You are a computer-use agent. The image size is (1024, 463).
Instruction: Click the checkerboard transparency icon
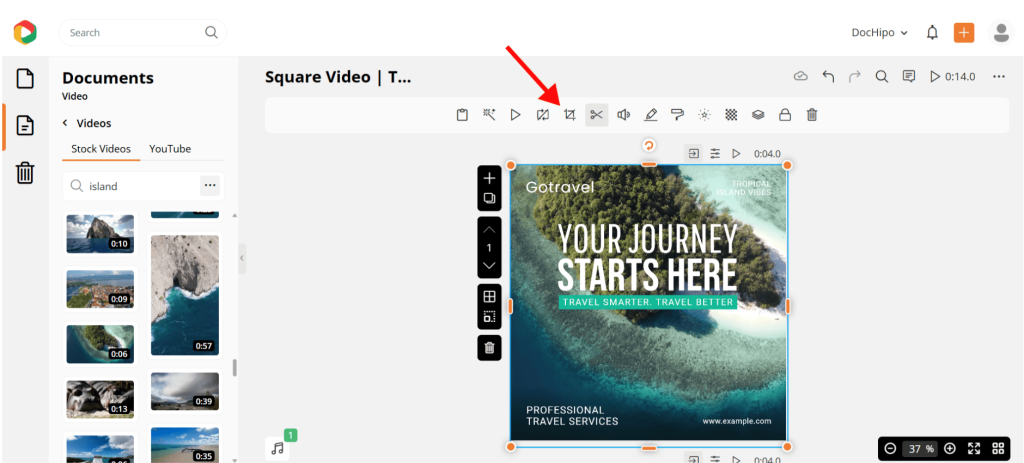click(731, 115)
